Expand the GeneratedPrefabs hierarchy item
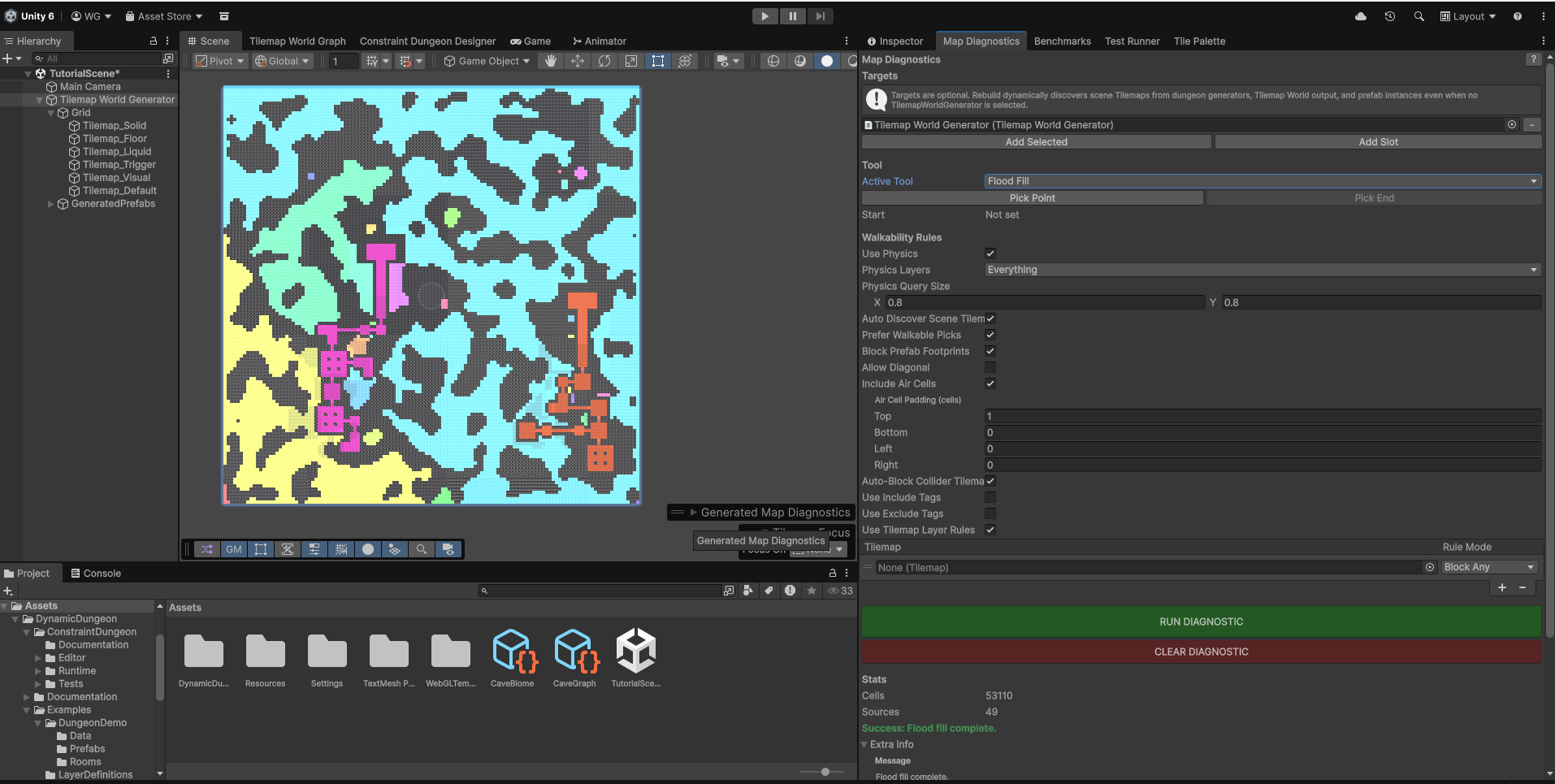This screenshot has height=784, width=1555. (x=51, y=204)
